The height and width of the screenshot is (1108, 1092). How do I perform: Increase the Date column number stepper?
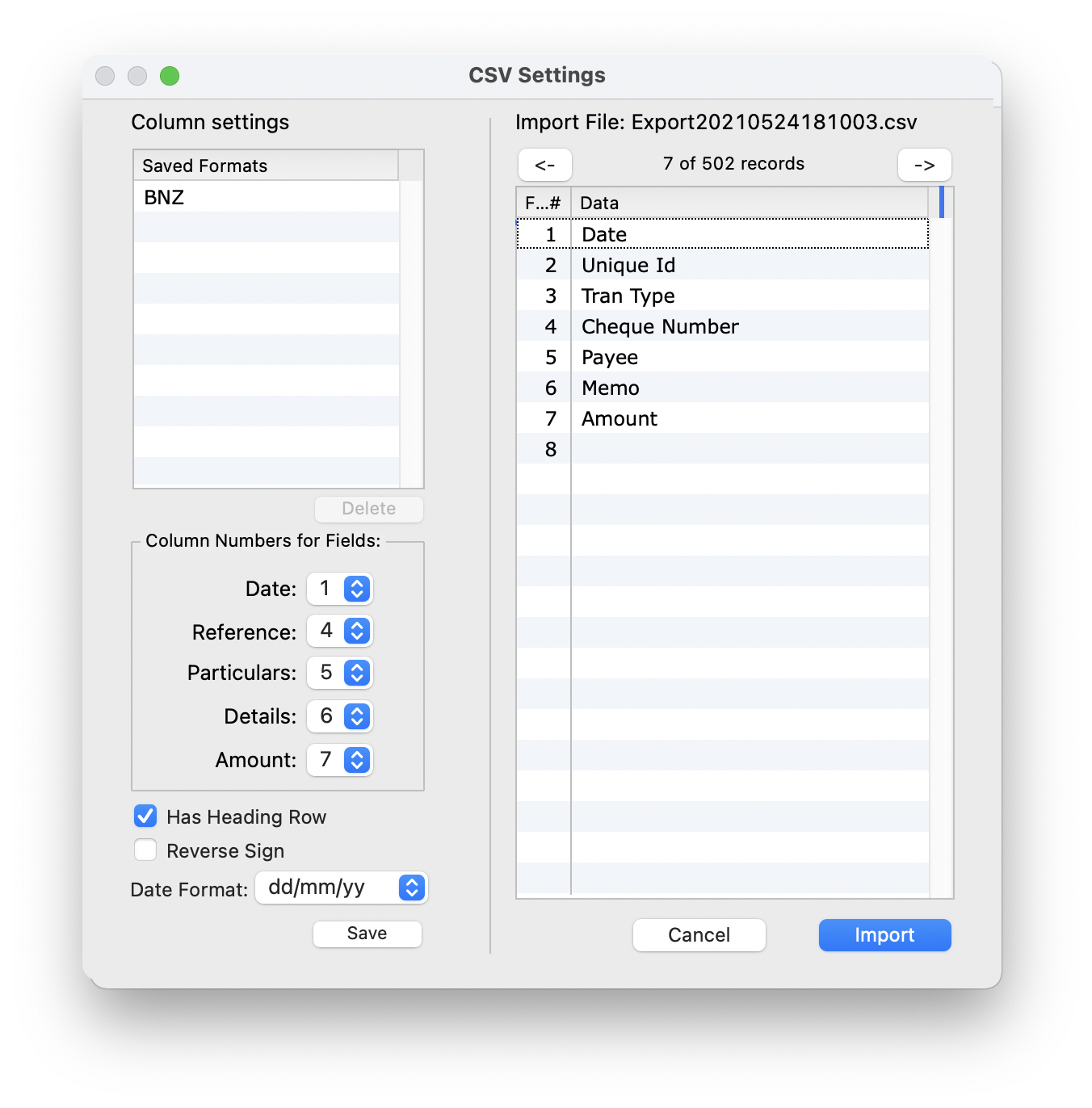355,589
